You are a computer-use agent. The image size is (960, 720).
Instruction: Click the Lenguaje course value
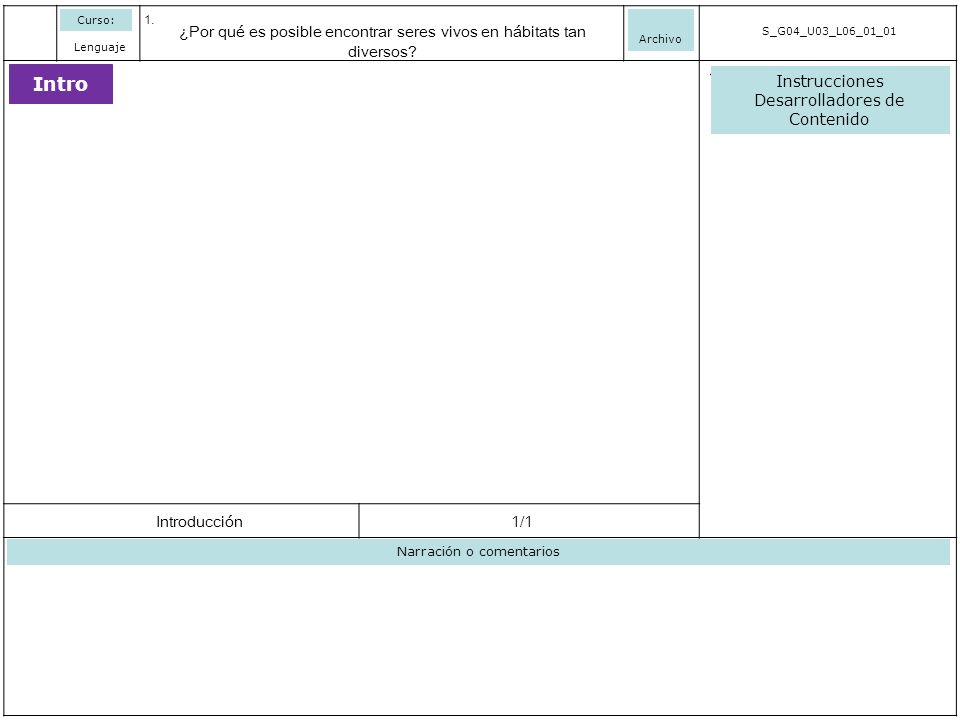[x=99, y=47]
